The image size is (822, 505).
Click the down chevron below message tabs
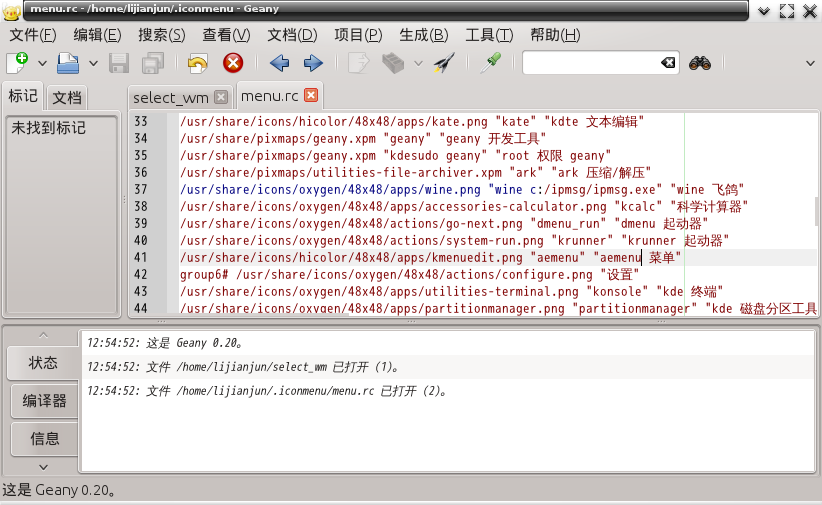coord(44,467)
